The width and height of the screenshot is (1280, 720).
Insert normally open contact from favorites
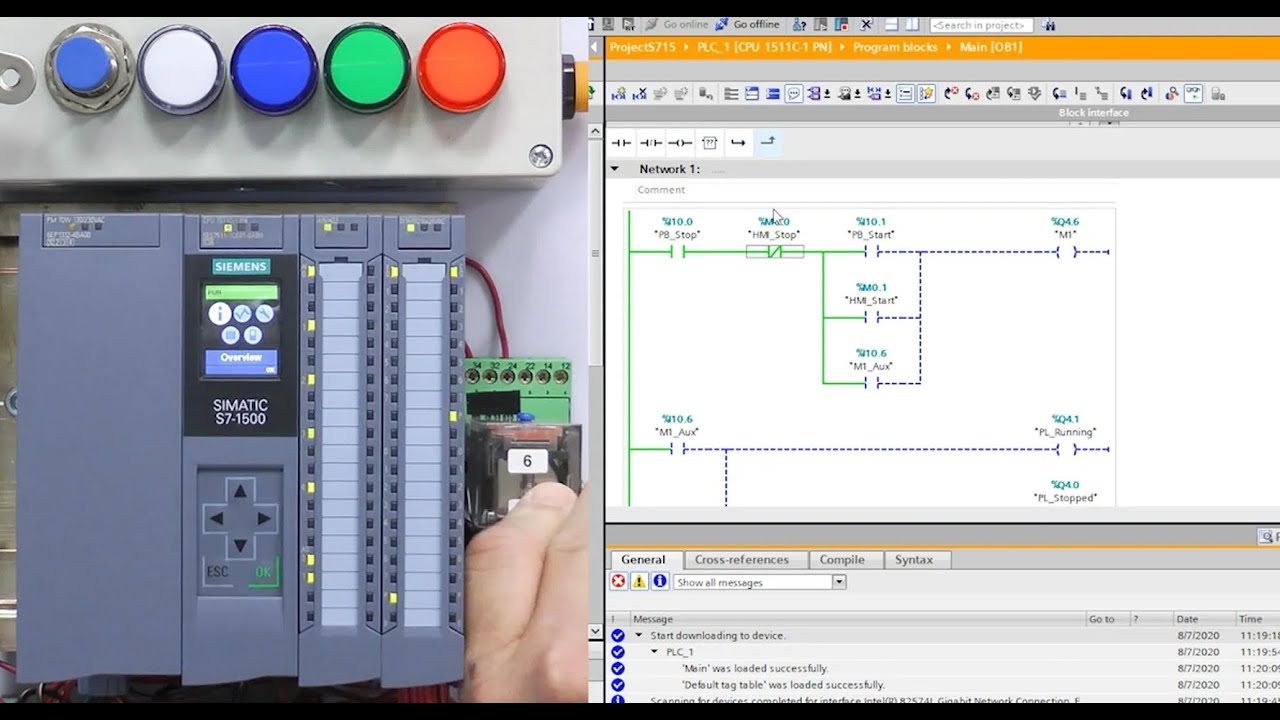coord(621,143)
